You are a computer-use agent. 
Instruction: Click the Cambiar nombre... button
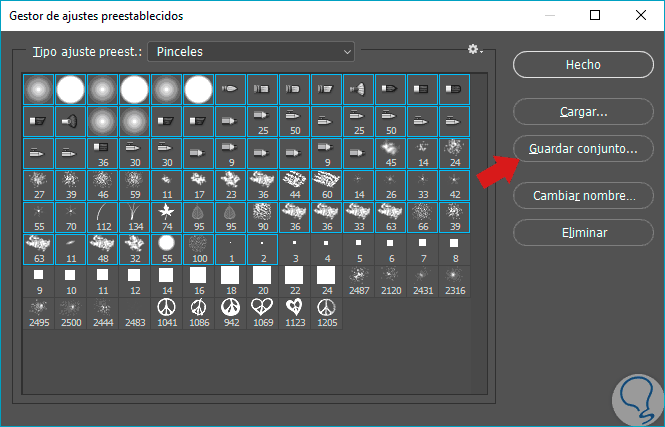(x=583, y=196)
